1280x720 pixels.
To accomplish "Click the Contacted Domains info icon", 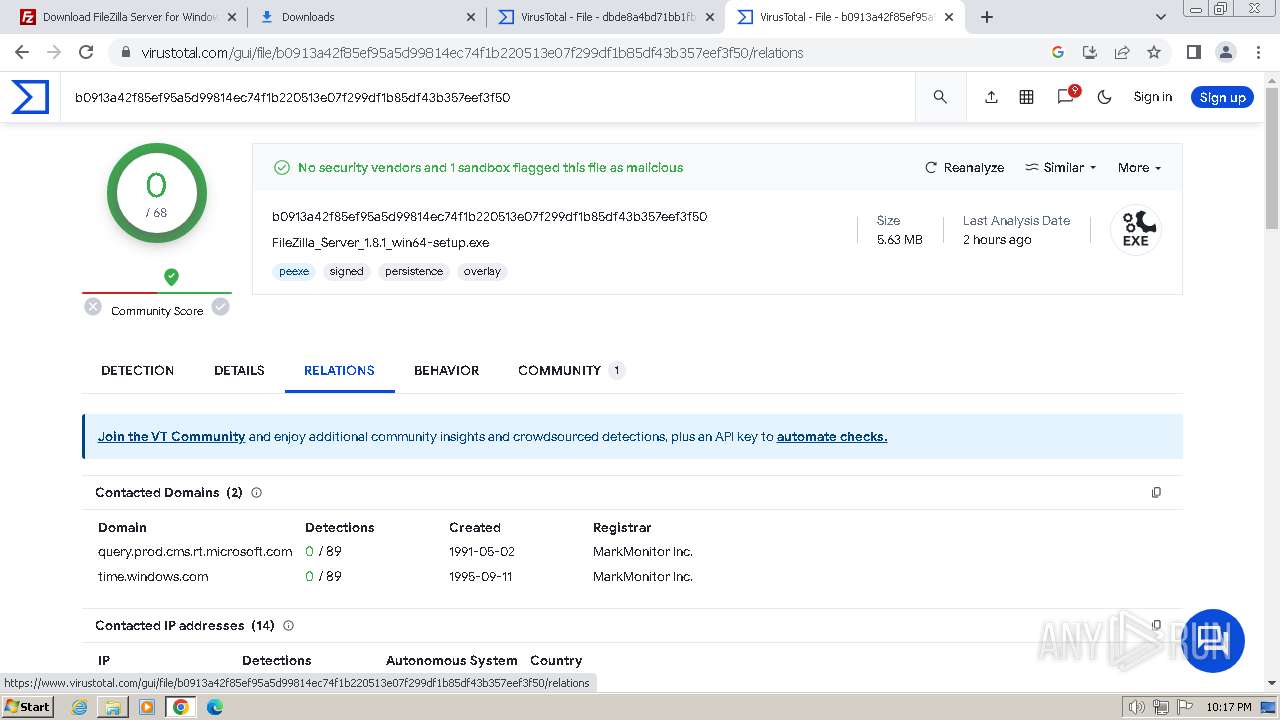I will click(x=256, y=492).
